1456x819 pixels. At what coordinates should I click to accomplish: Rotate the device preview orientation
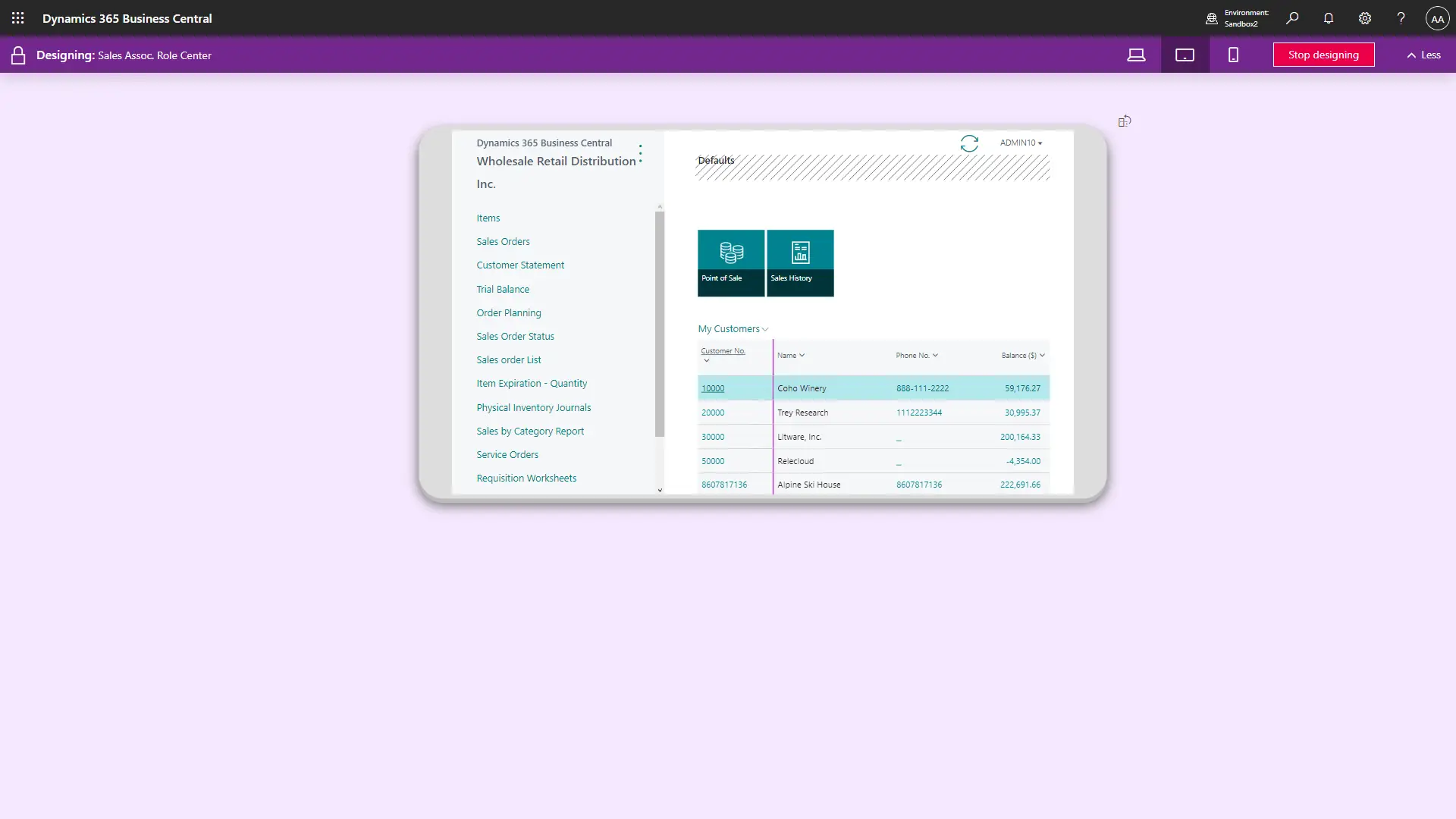pyautogui.click(x=1125, y=121)
